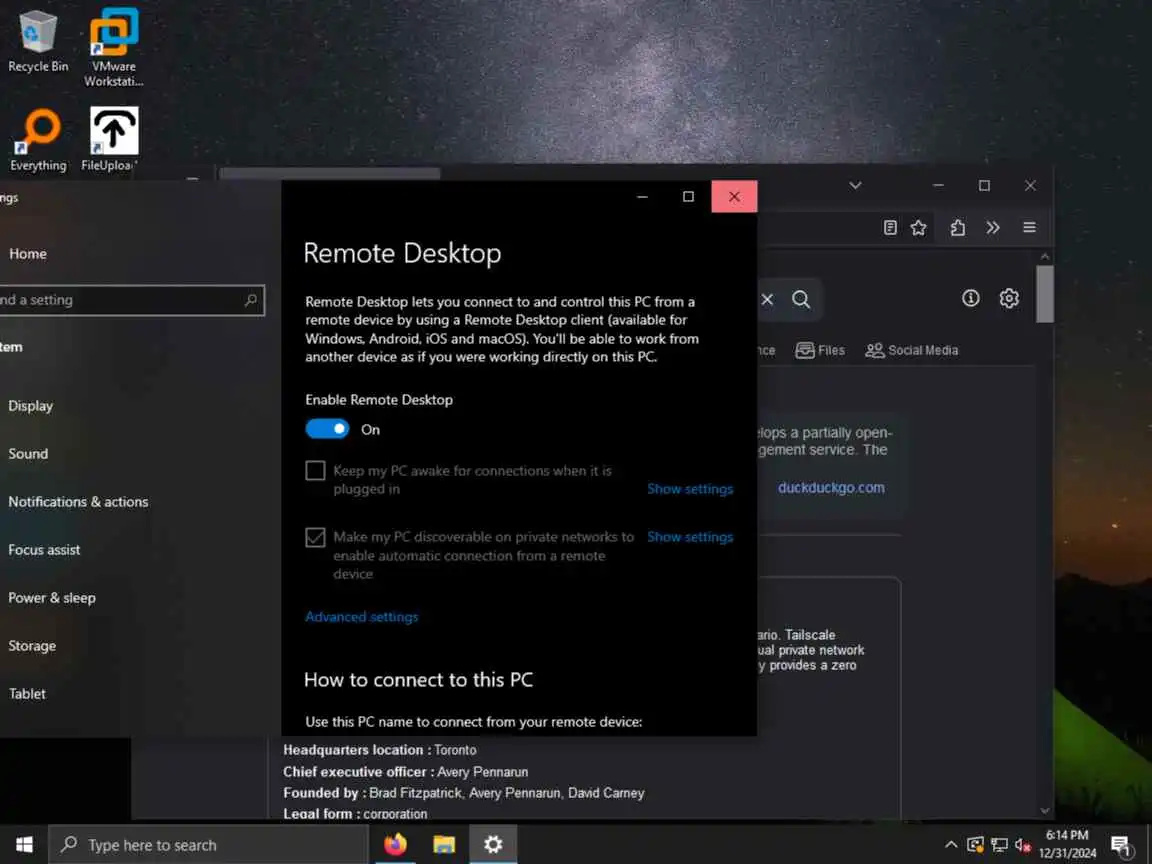Click the Settings gear taskbar icon
Image resolution: width=1152 pixels, height=864 pixels.
pyautogui.click(x=493, y=844)
